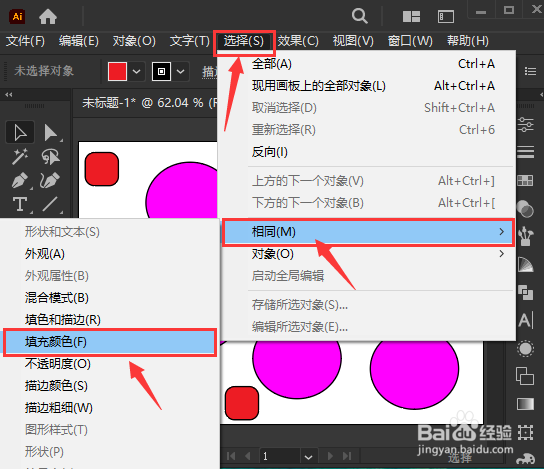Select the Type tool
Image resolution: width=544 pixels, height=469 pixels.
[x=20, y=204]
